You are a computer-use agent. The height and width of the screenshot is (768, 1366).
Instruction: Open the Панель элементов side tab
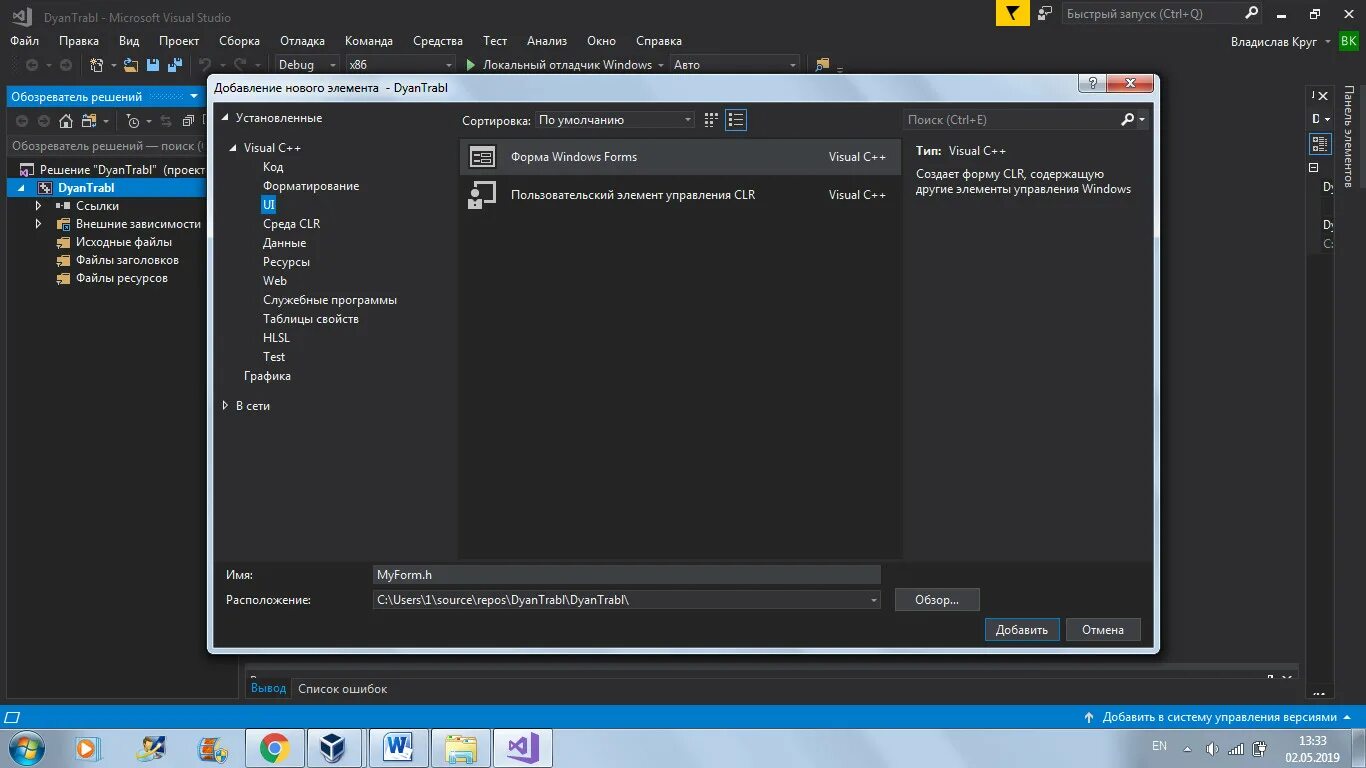click(1349, 137)
